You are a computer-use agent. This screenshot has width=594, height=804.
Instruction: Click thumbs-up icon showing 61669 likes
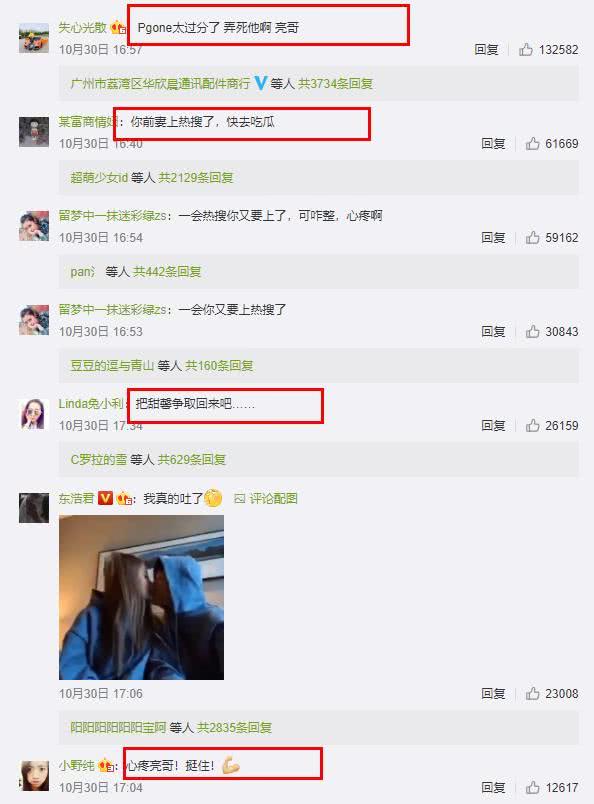point(532,144)
